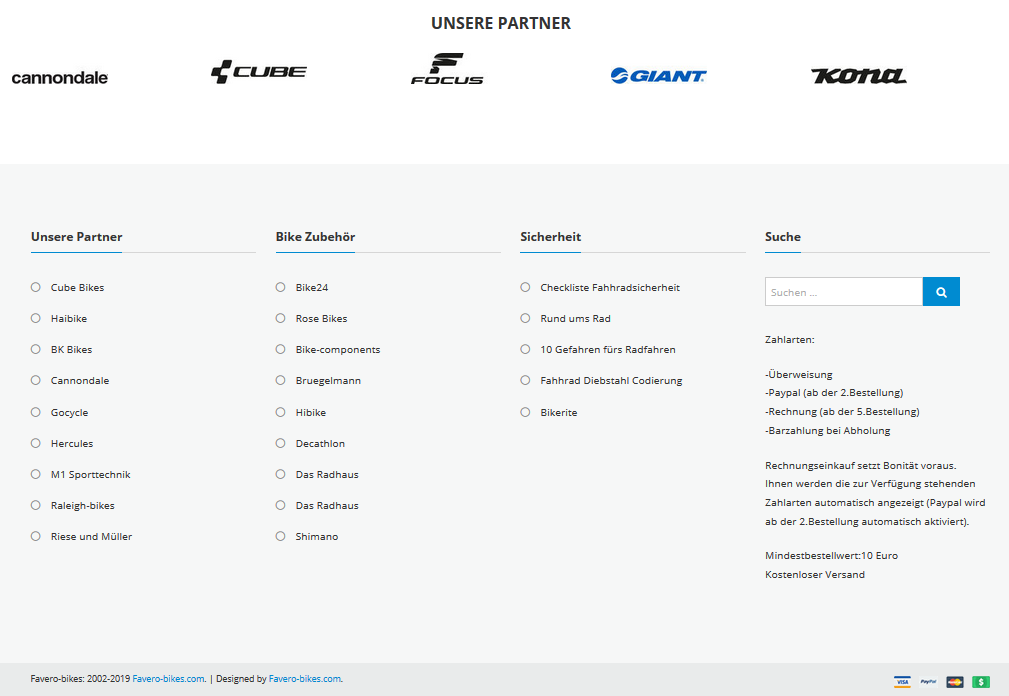Click the -Rechnung (ab der 5.Bestellung) line
The height and width of the screenshot is (696, 1009).
pyautogui.click(x=842, y=412)
